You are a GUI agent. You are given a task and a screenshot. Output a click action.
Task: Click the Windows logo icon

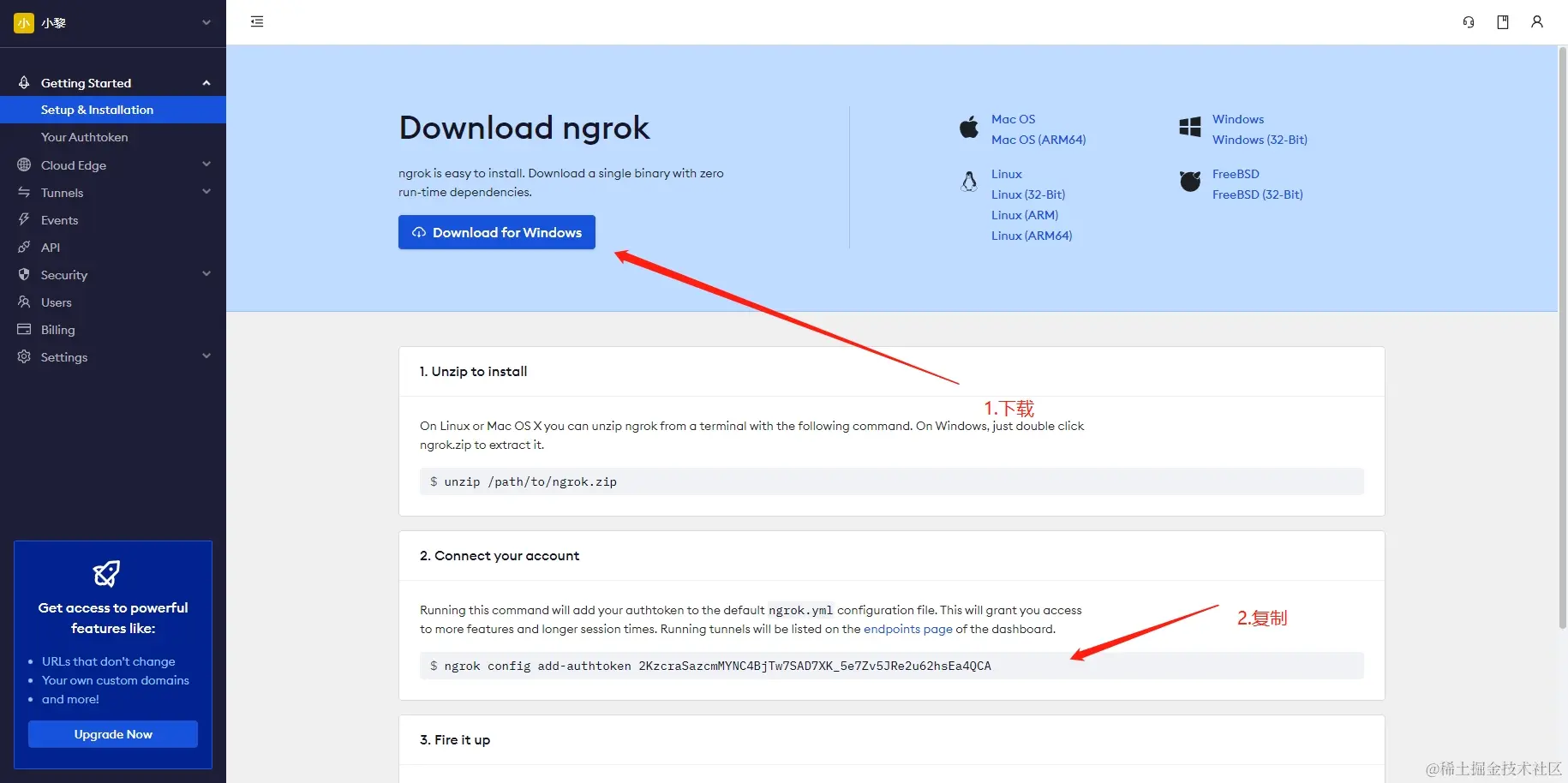1190,127
